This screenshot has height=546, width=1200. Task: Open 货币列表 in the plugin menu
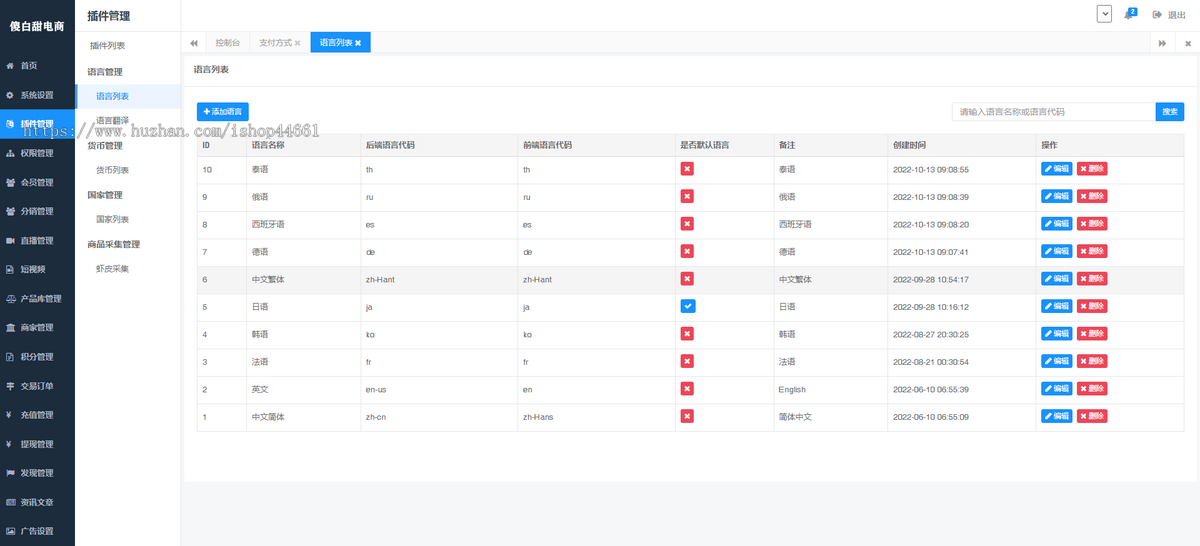pos(112,170)
